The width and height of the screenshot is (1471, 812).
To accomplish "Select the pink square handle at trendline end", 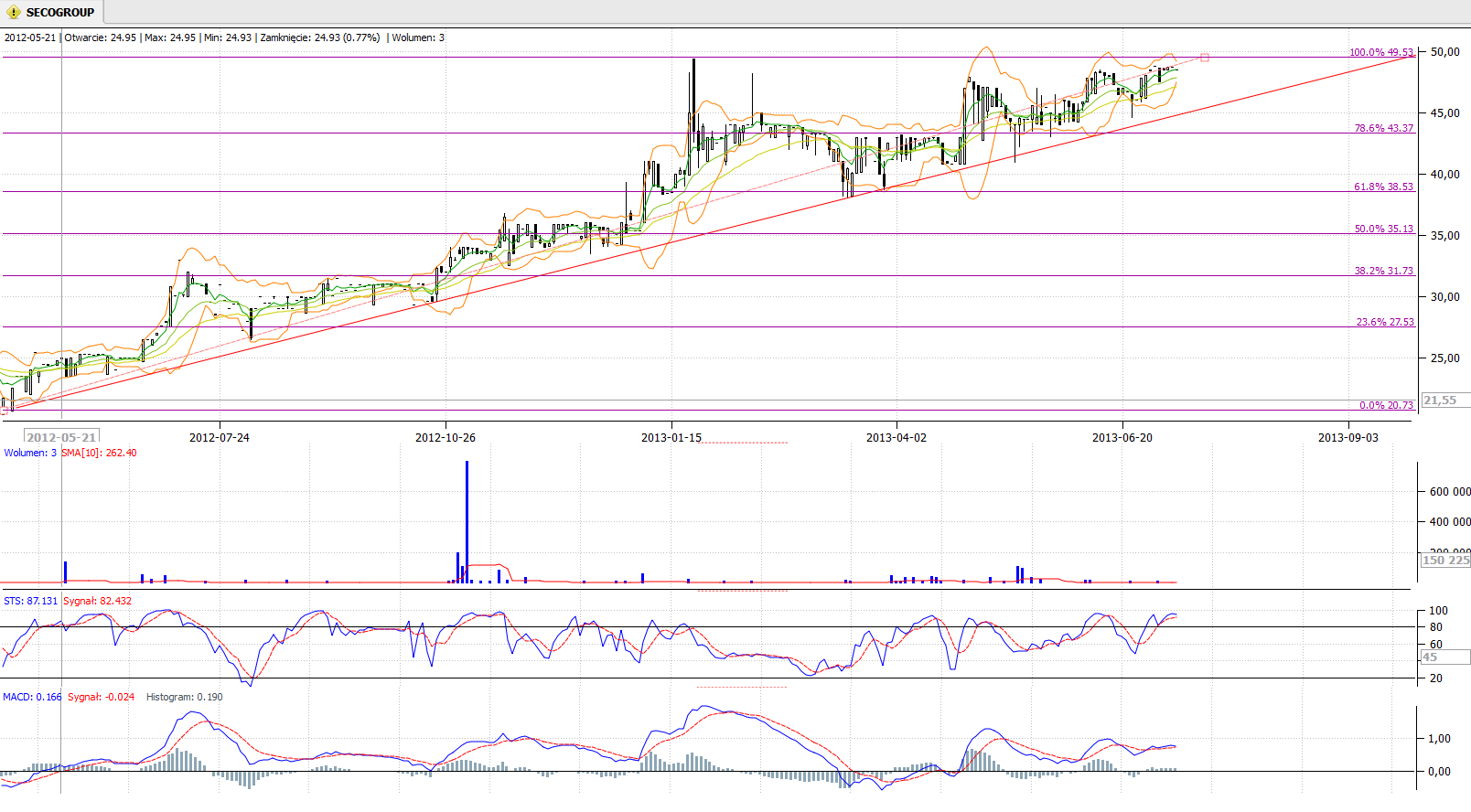I will [1205, 58].
